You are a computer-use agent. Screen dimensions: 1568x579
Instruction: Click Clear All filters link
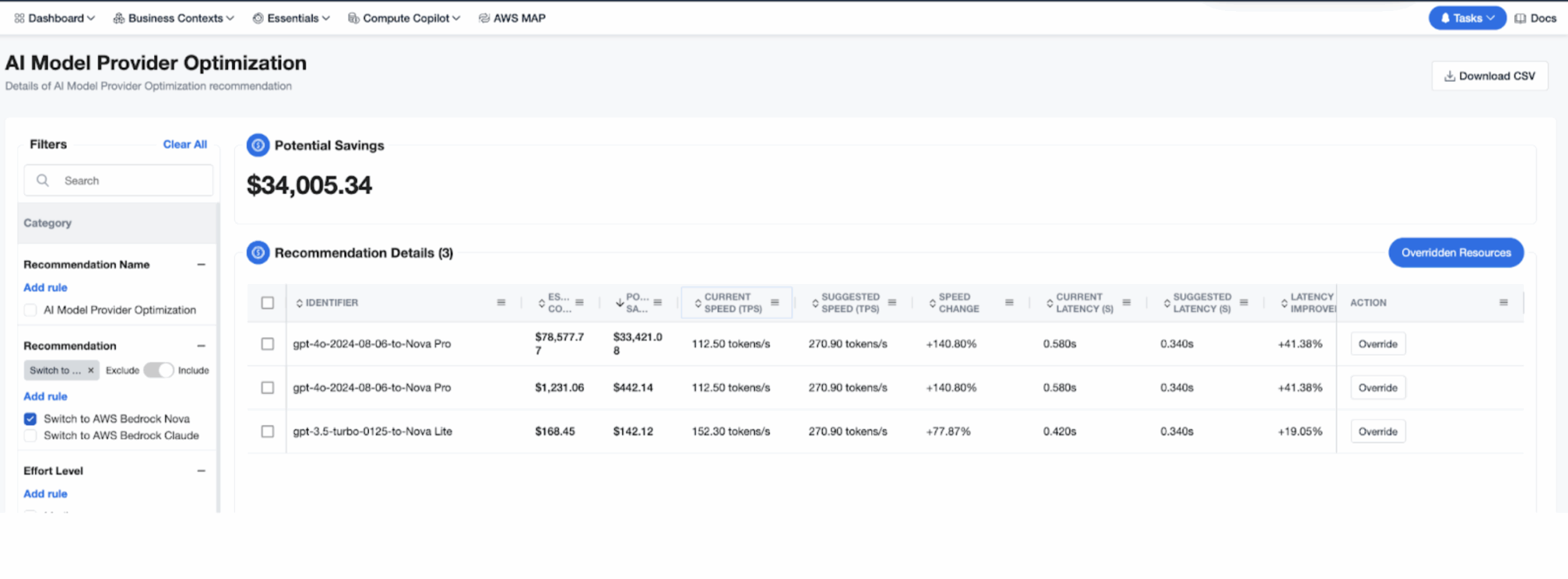[185, 144]
